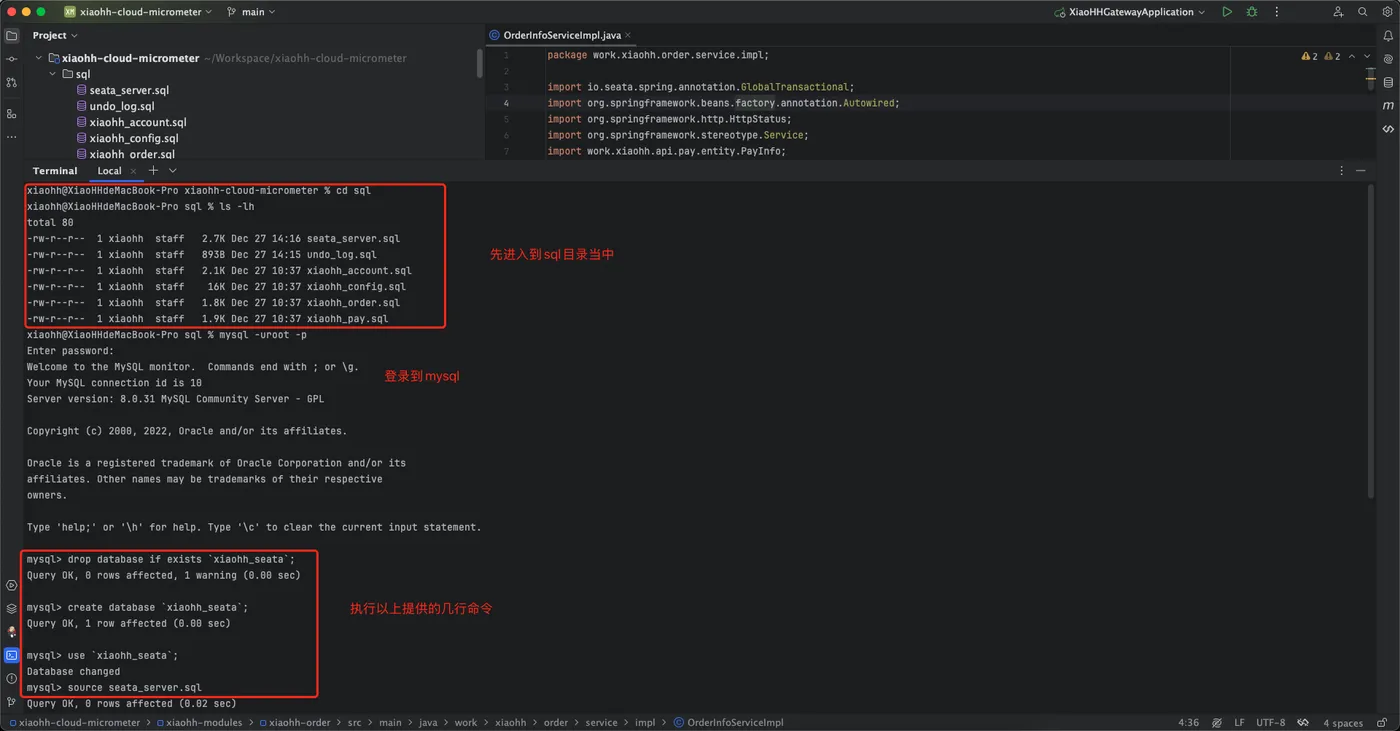Select seata_server.sql in project tree

129,90
